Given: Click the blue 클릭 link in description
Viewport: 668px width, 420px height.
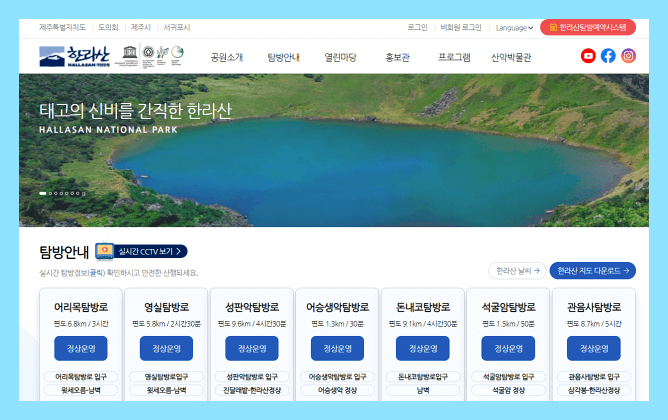Looking at the screenshot, I should coord(96,273).
